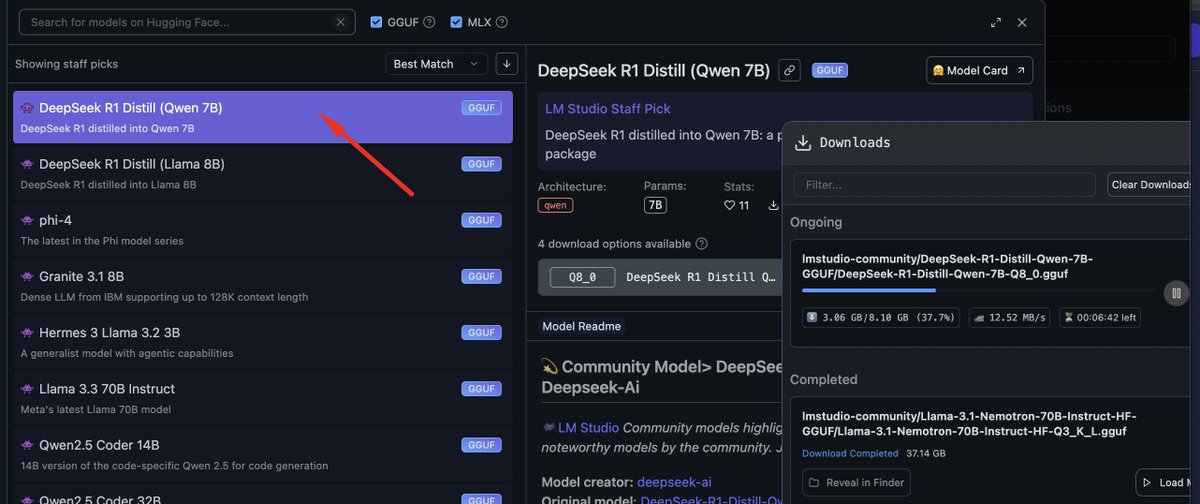The width and height of the screenshot is (1200, 504).
Task: Click the DeepSeek Llama 8B row GGUF badge
Action: pyautogui.click(x=481, y=164)
